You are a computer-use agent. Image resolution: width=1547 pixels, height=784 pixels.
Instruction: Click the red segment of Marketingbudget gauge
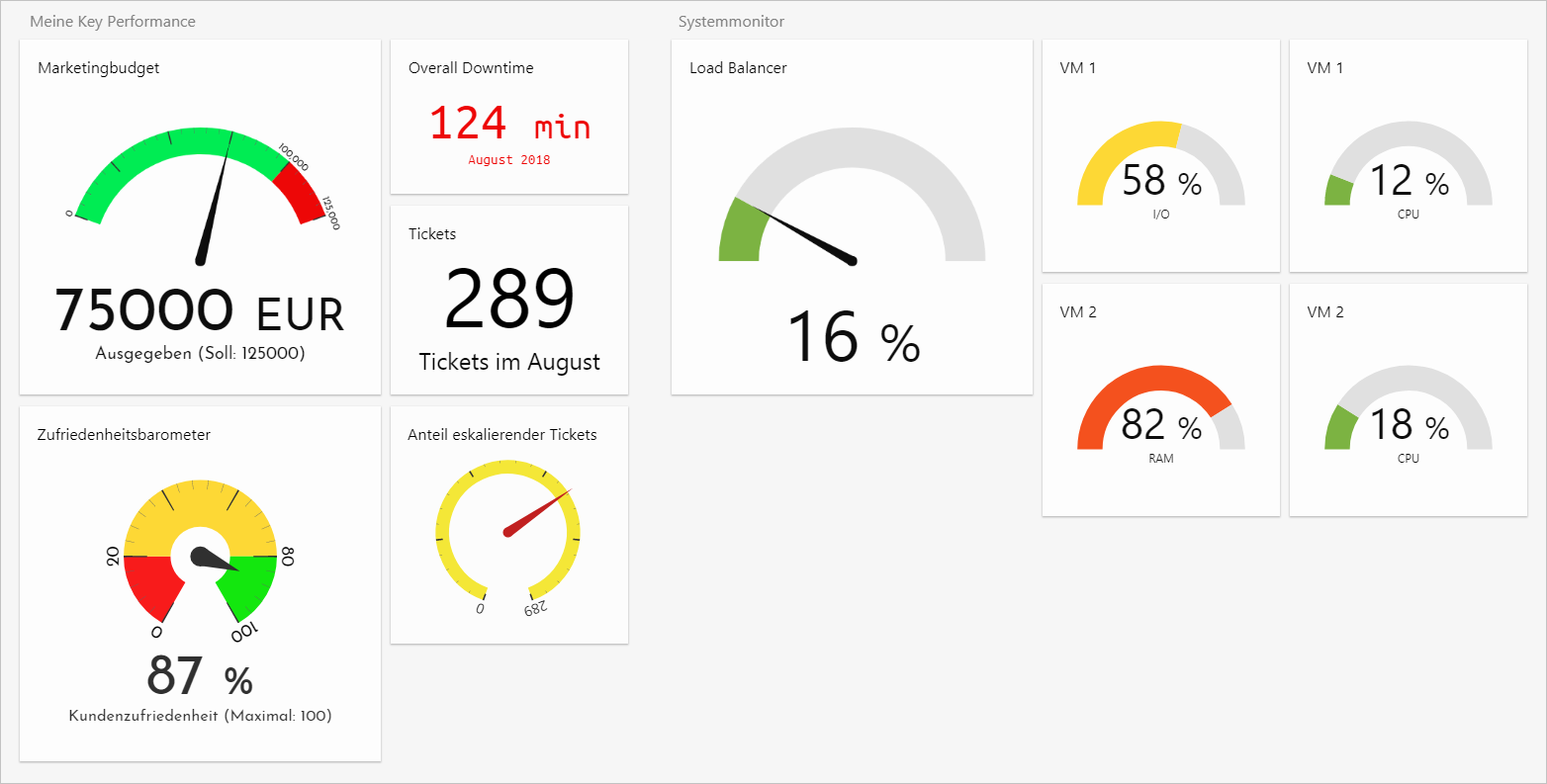(301, 192)
